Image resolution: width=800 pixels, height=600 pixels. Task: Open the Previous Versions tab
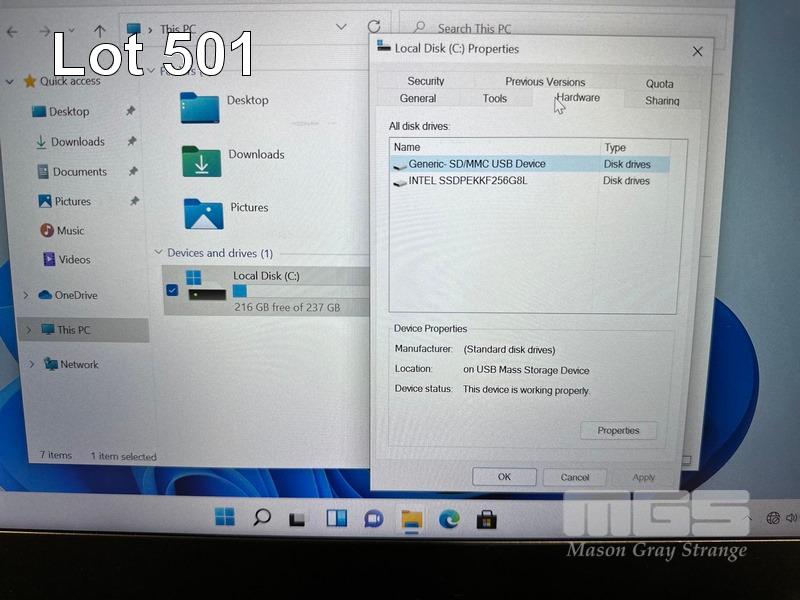545,82
